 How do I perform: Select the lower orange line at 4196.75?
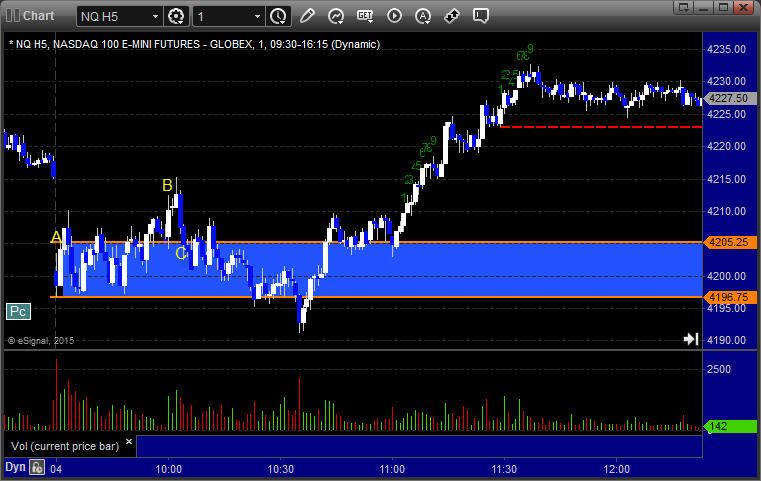pos(376,297)
